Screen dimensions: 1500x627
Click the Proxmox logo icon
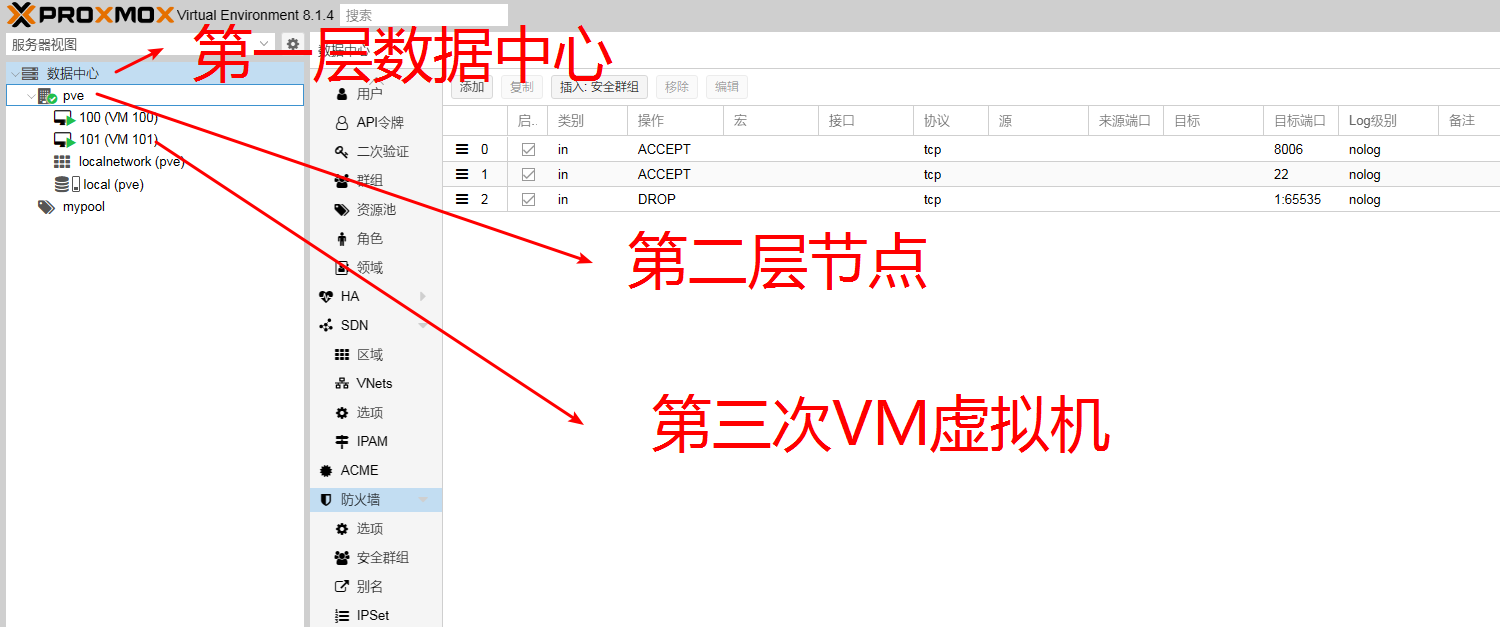click(21, 15)
